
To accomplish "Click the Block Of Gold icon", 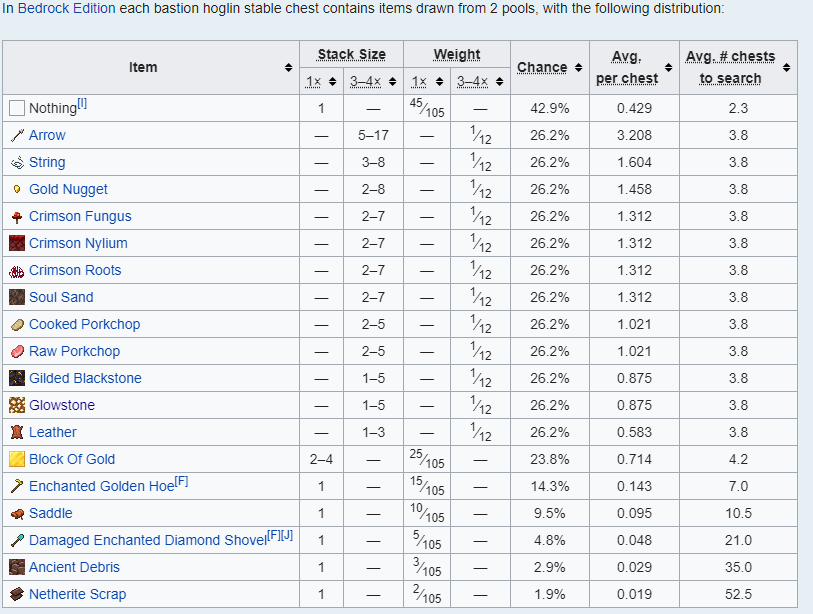I will (17, 459).
